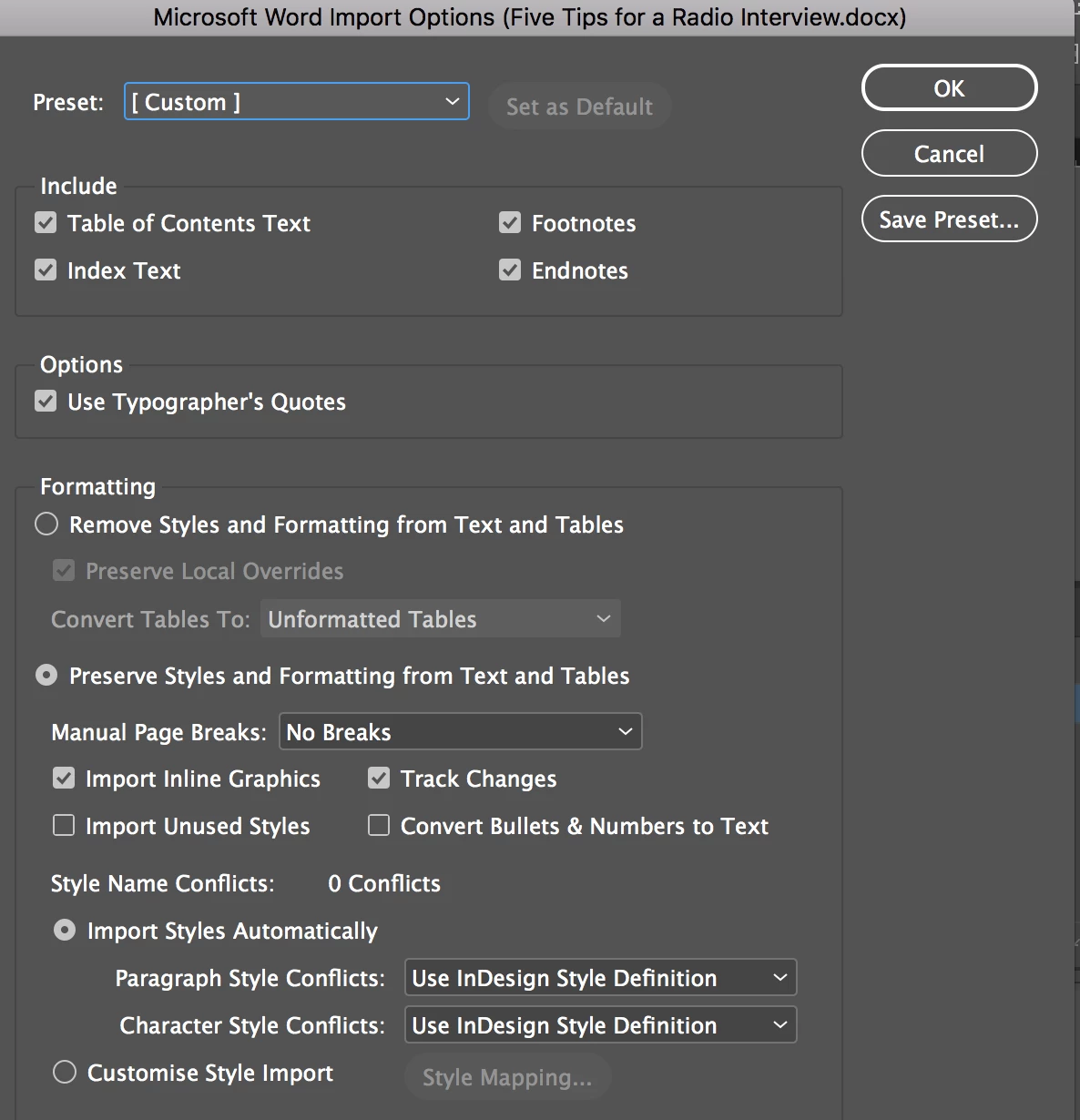Toggle the Preserve Local Overrides checkbox
The image size is (1080, 1120).
64,571
